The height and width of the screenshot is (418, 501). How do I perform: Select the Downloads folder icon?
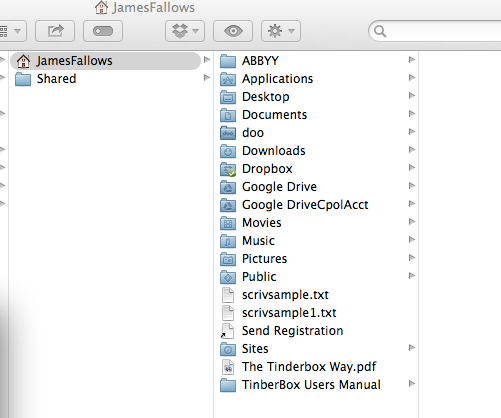point(228,151)
